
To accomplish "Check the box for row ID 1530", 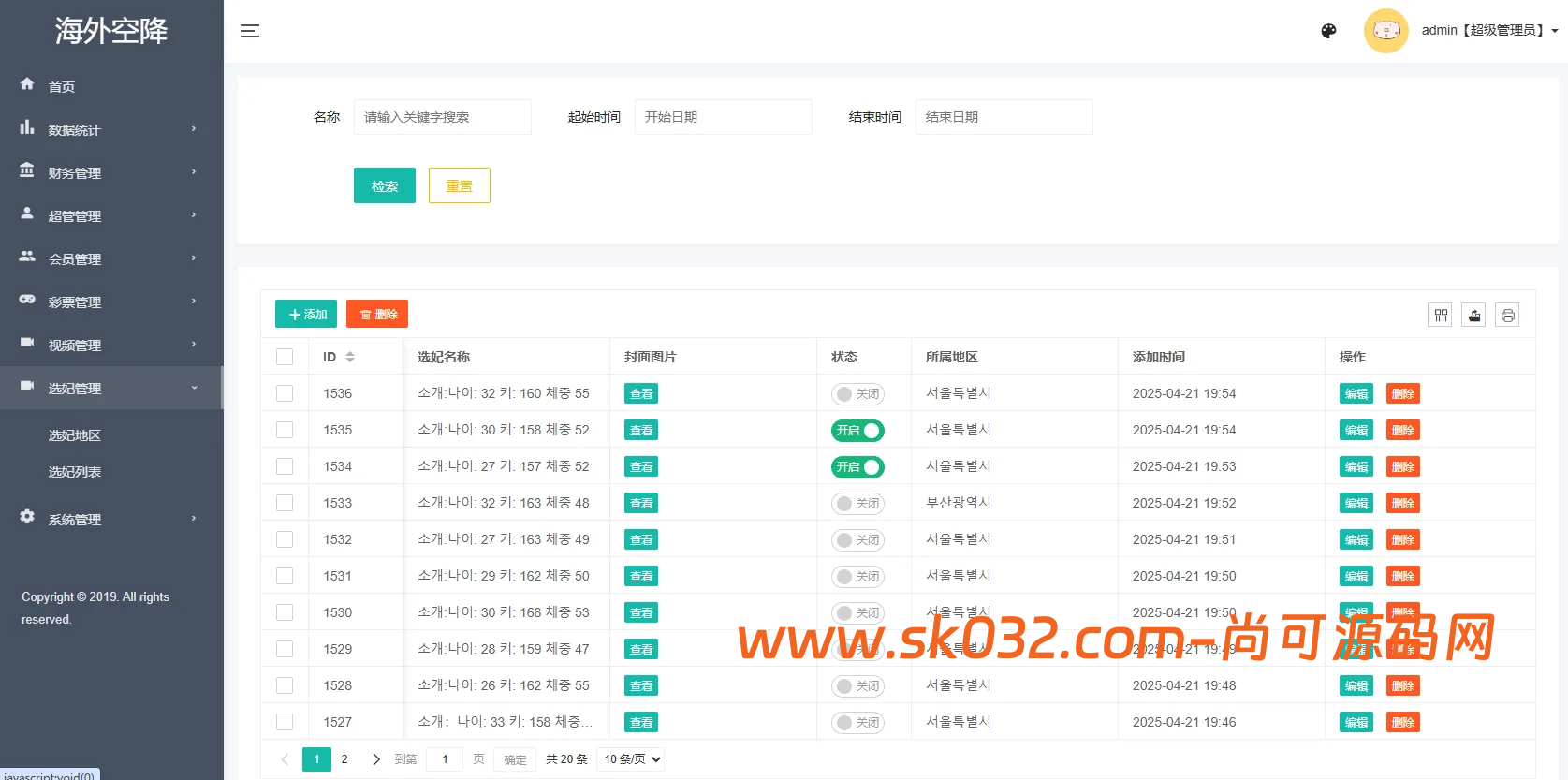I will tap(285, 612).
